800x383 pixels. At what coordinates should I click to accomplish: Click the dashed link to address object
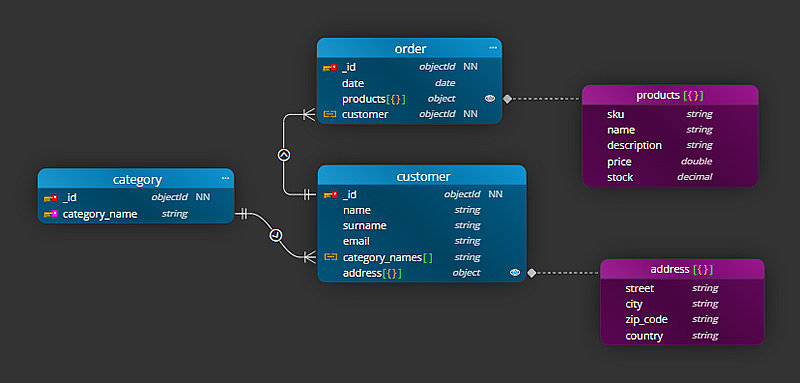(568, 273)
